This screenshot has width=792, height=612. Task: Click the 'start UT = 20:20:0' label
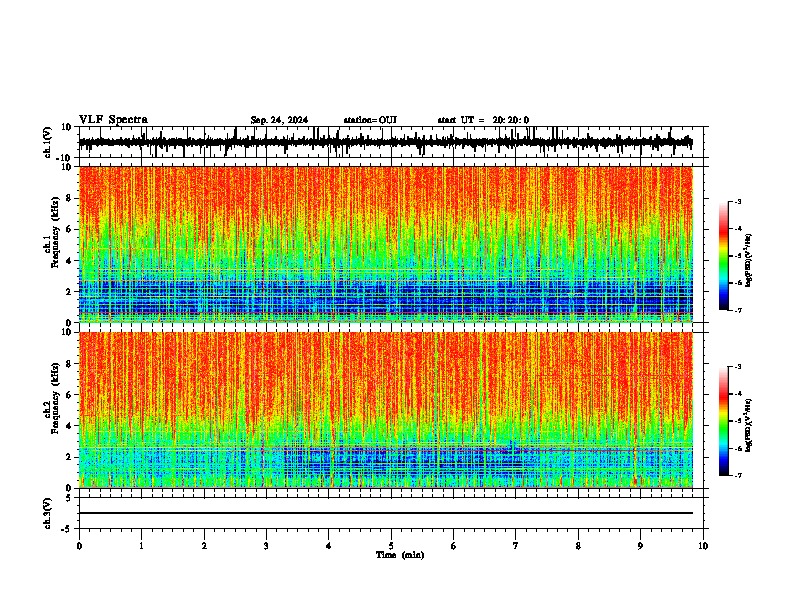click(483, 120)
